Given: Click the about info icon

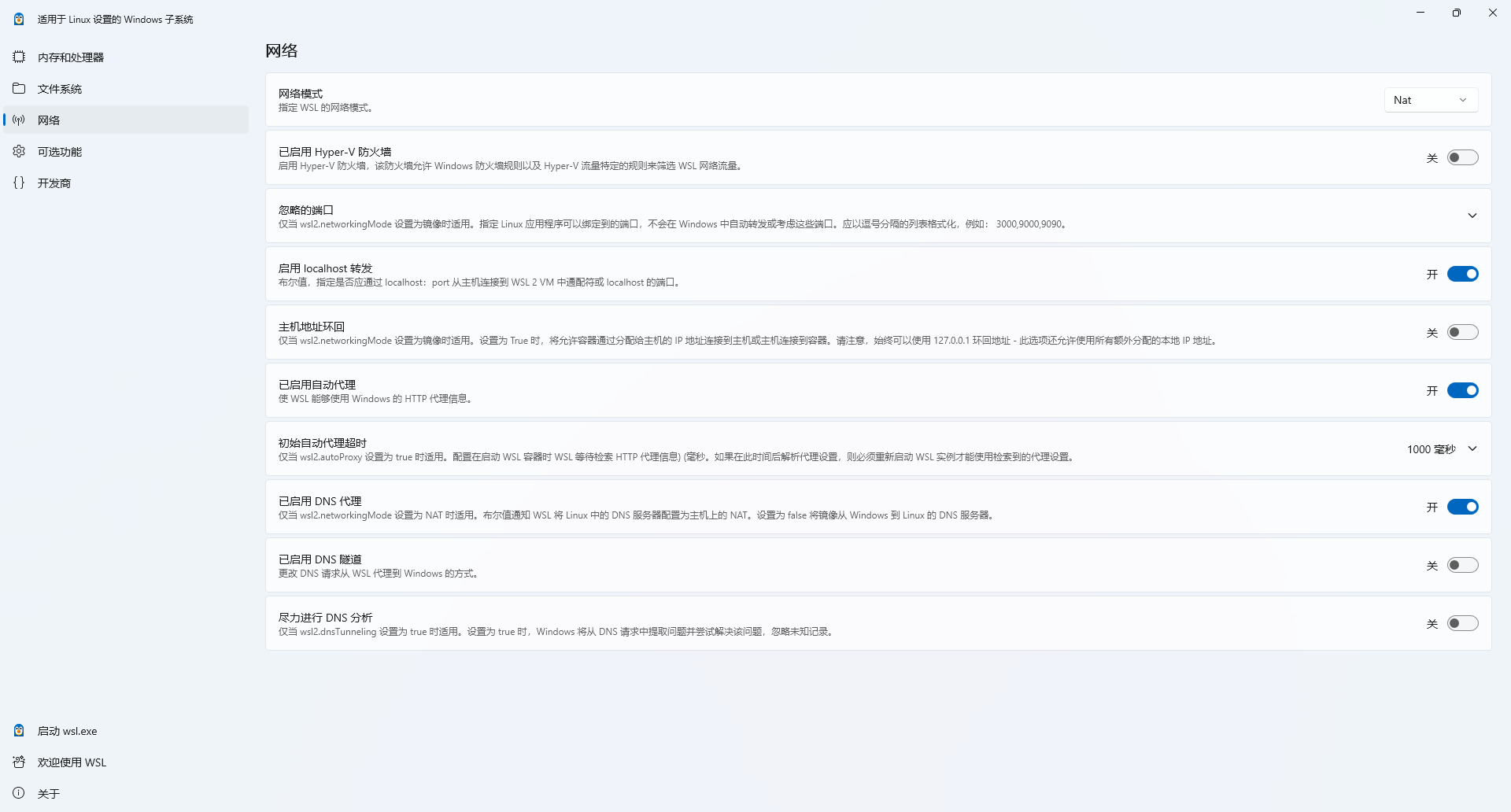Looking at the screenshot, I should tap(18, 793).
